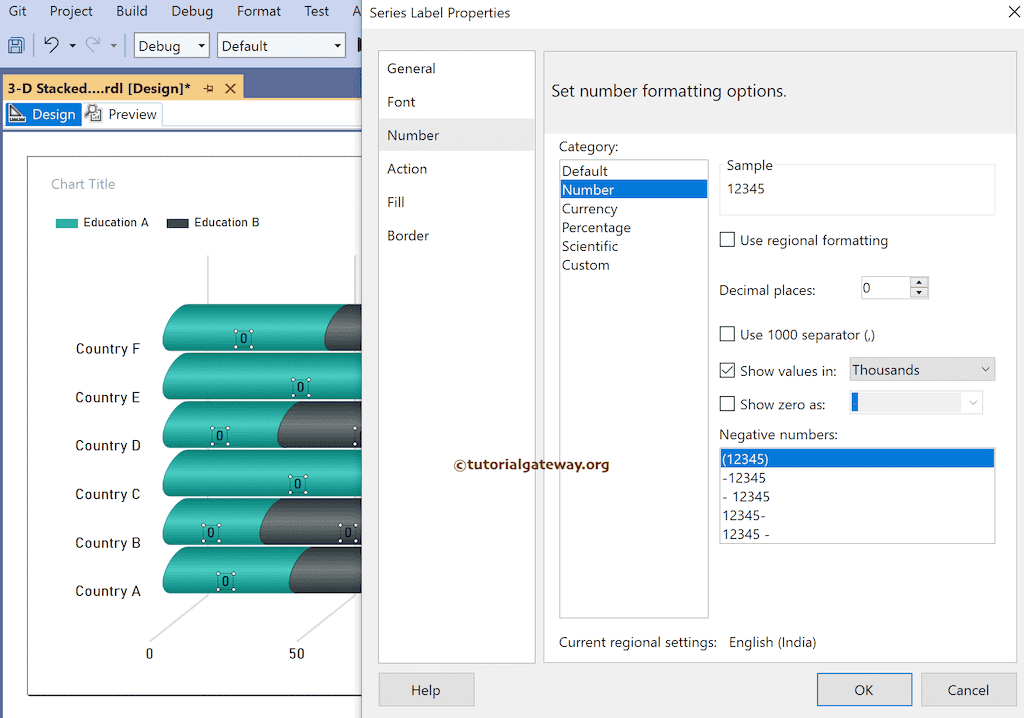Switch to the Preview tab

coord(122,114)
